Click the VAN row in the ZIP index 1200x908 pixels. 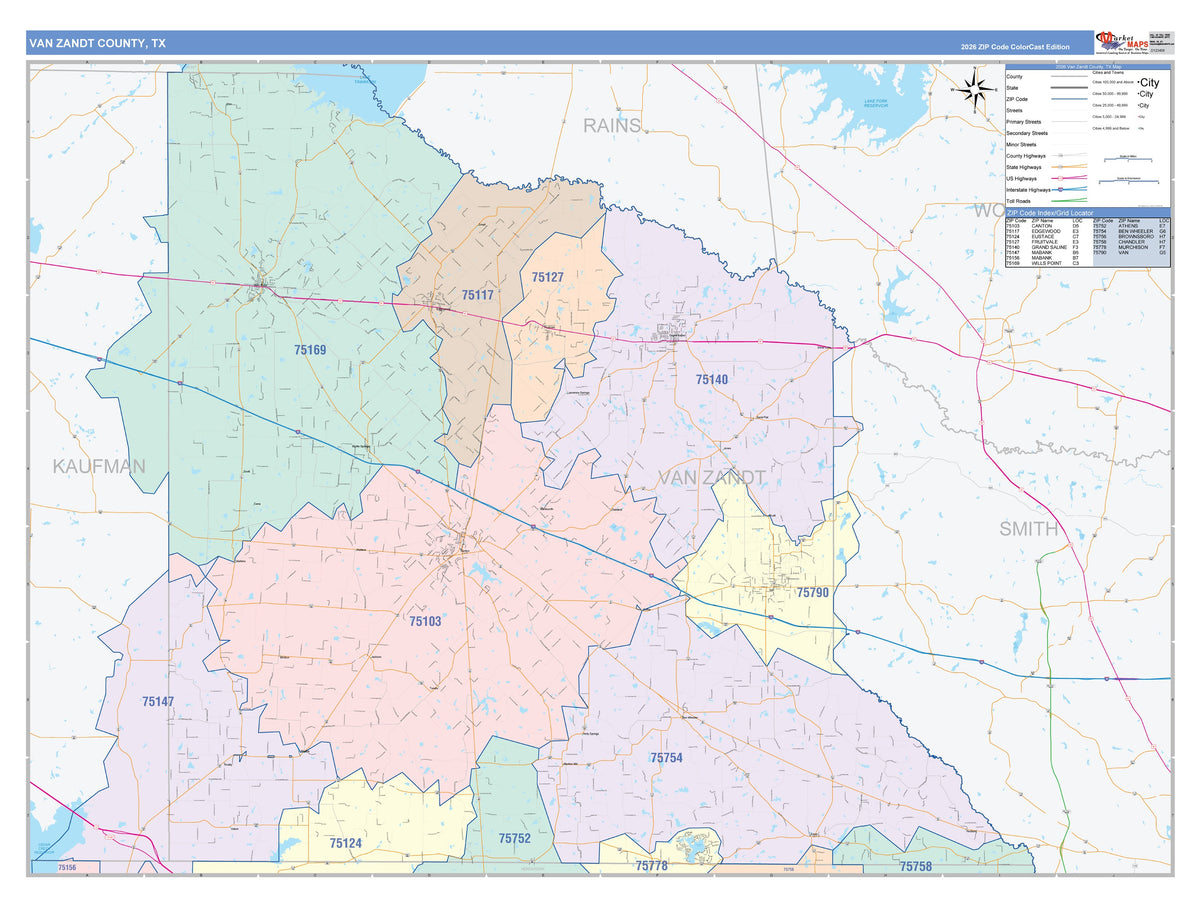pyautogui.click(x=1130, y=252)
